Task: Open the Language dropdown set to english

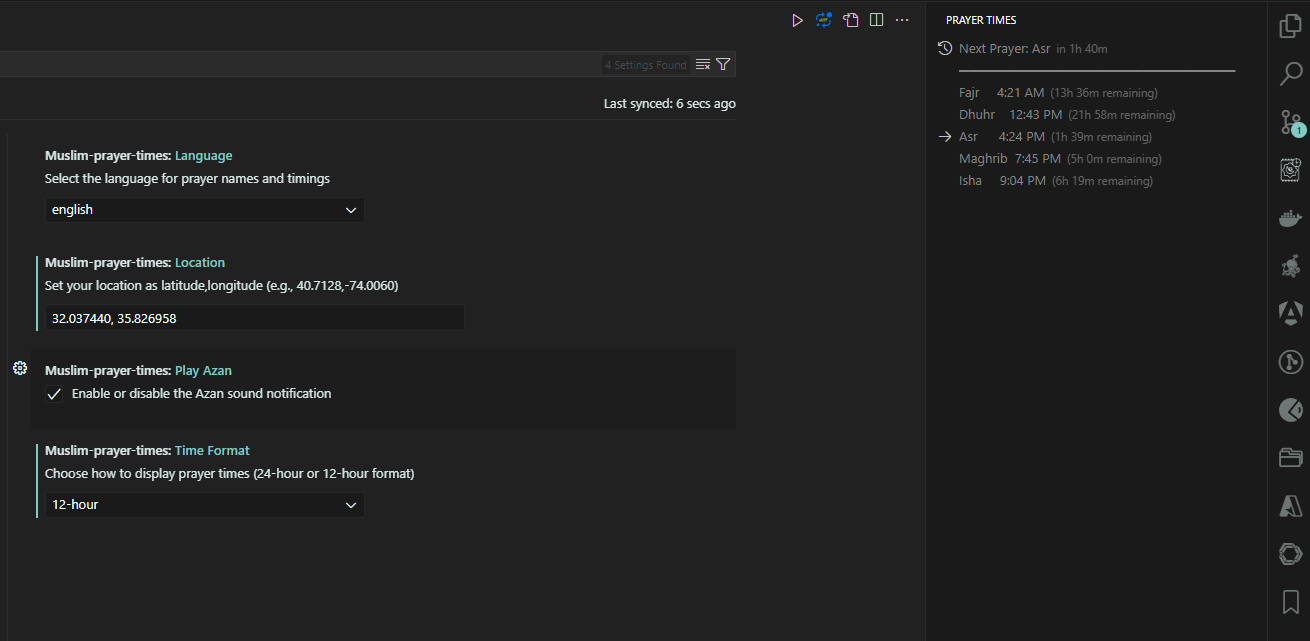Action: click(x=204, y=210)
